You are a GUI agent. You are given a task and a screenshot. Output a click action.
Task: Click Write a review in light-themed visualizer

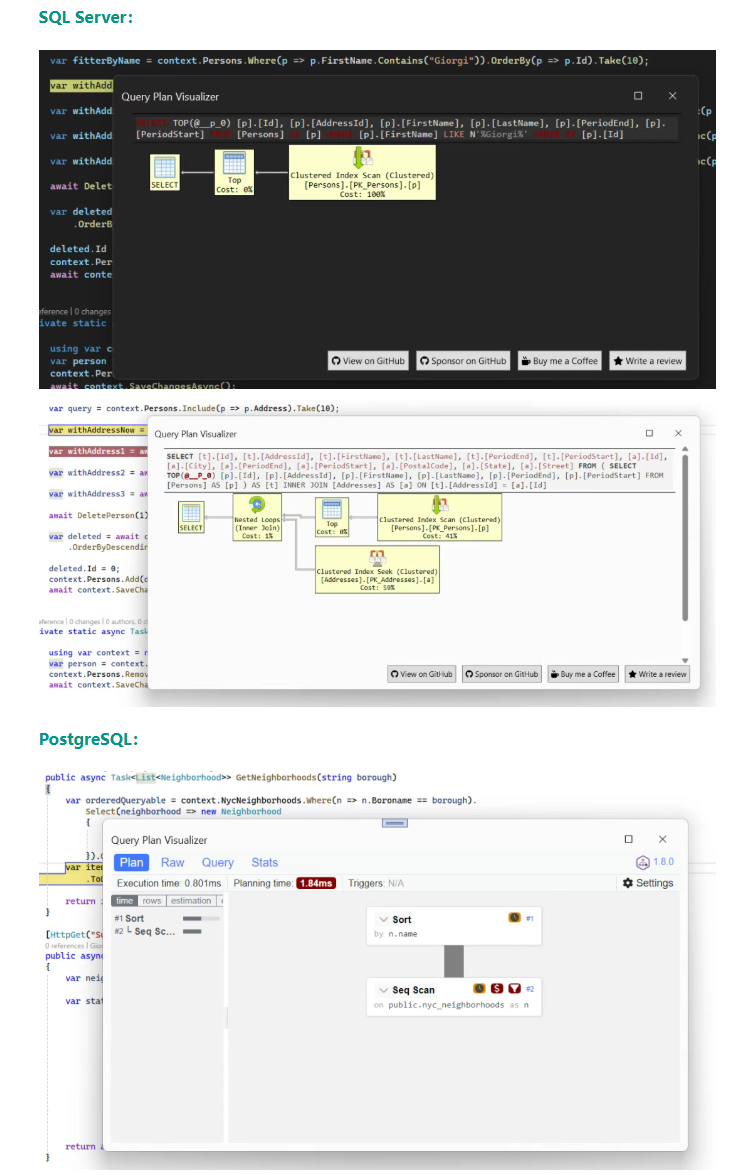coord(657,674)
